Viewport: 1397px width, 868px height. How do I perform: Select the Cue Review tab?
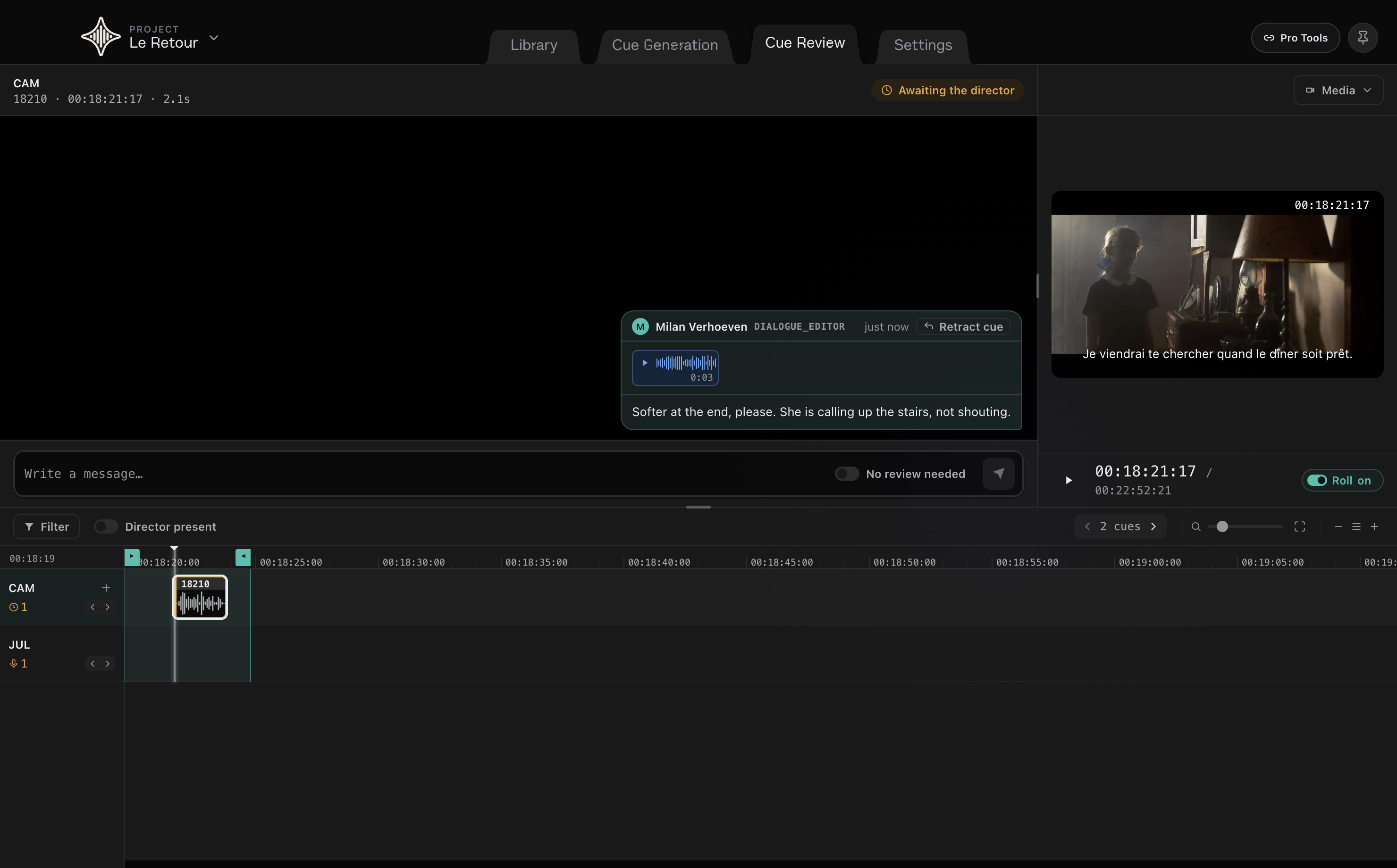804,43
